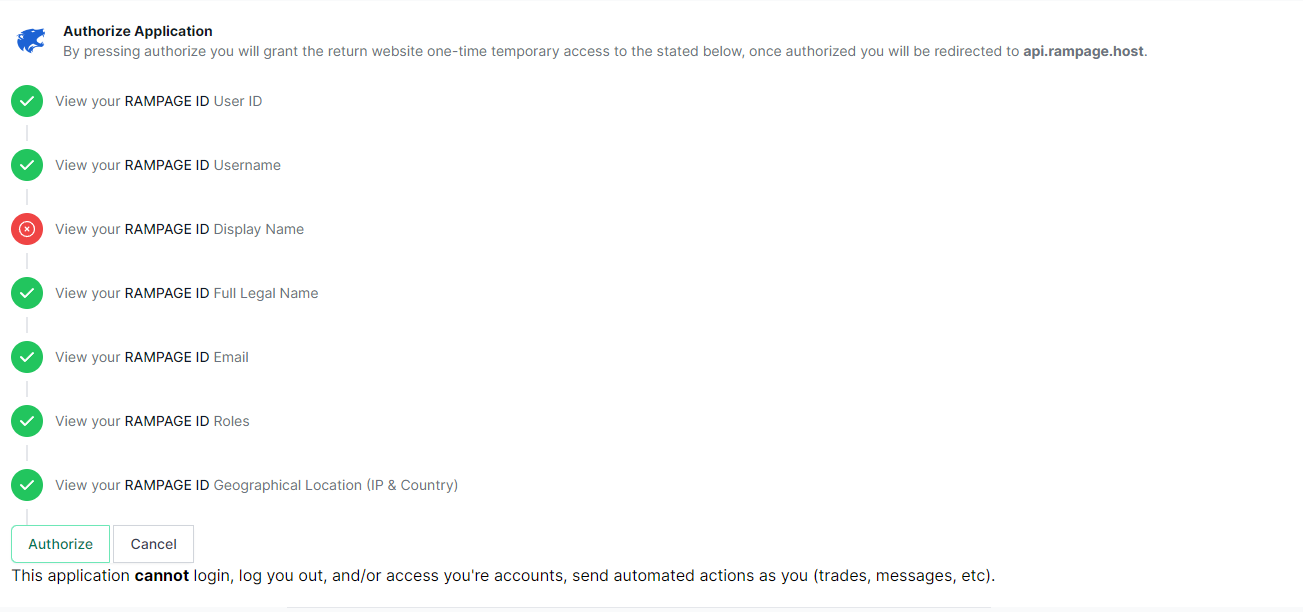Select the Authorize Application heading
The width and height of the screenshot is (1303, 612).
pyautogui.click(x=138, y=31)
